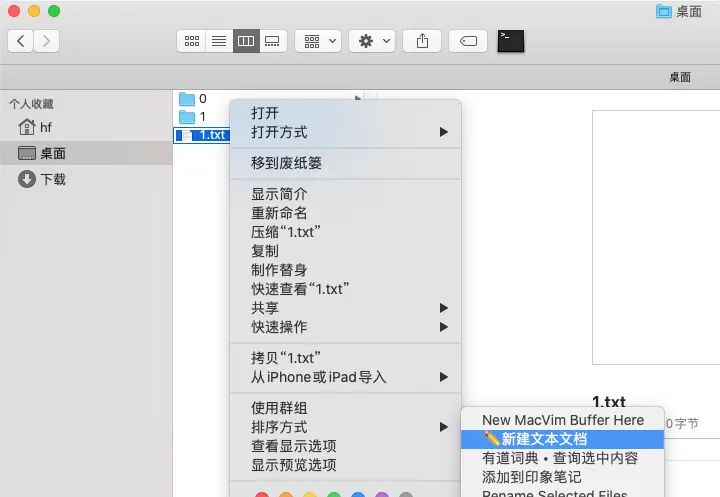Image resolution: width=720 pixels, height=497 pixels.
Task: Launch the Terminal toolbar icon
Action: point(511,41)
